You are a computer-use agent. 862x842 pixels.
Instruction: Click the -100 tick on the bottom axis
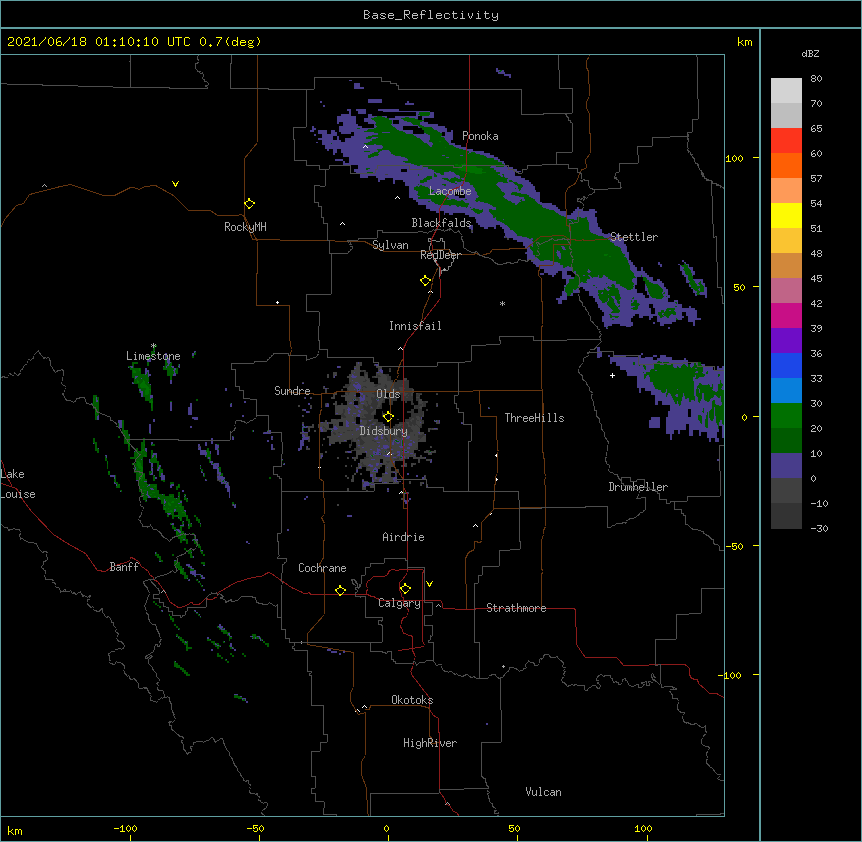pos(126,828)
